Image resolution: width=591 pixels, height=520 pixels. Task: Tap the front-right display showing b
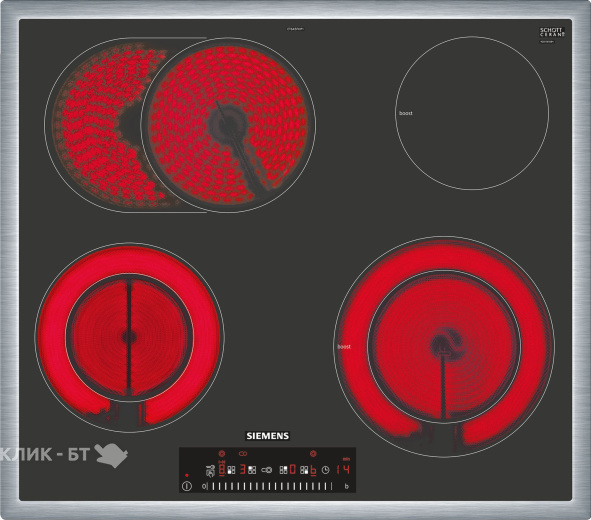pyautogui.click(x=313, y=470)
